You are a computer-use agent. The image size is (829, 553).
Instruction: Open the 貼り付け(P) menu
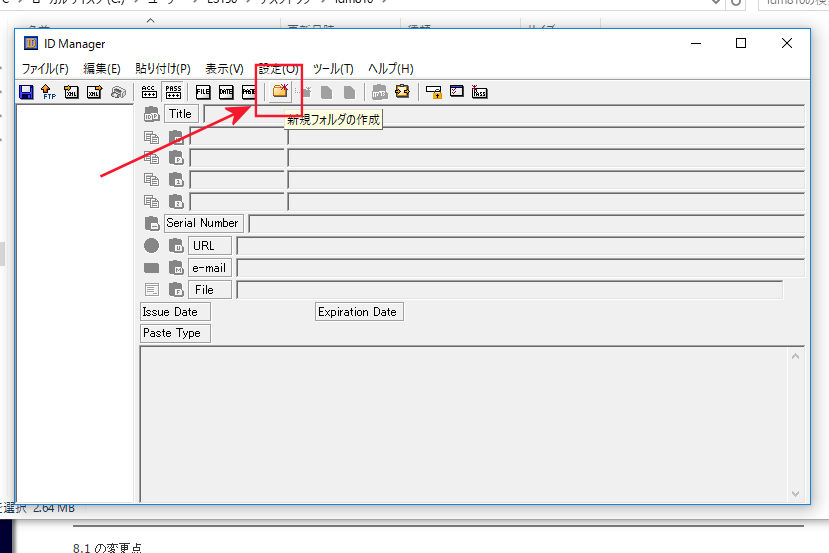click(x=163, y=69)
